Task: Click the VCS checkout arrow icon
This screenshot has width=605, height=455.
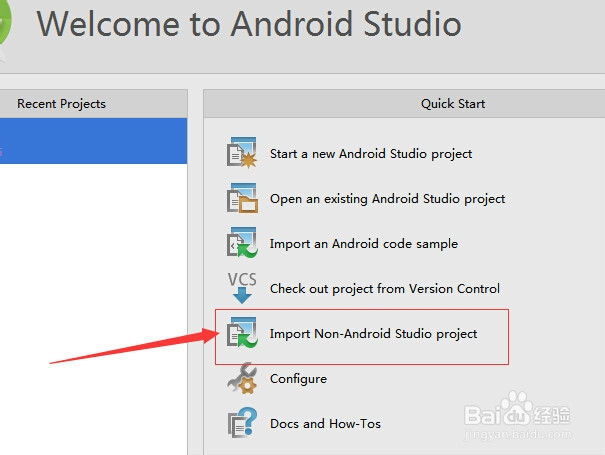Action: [x=242, y=288]
